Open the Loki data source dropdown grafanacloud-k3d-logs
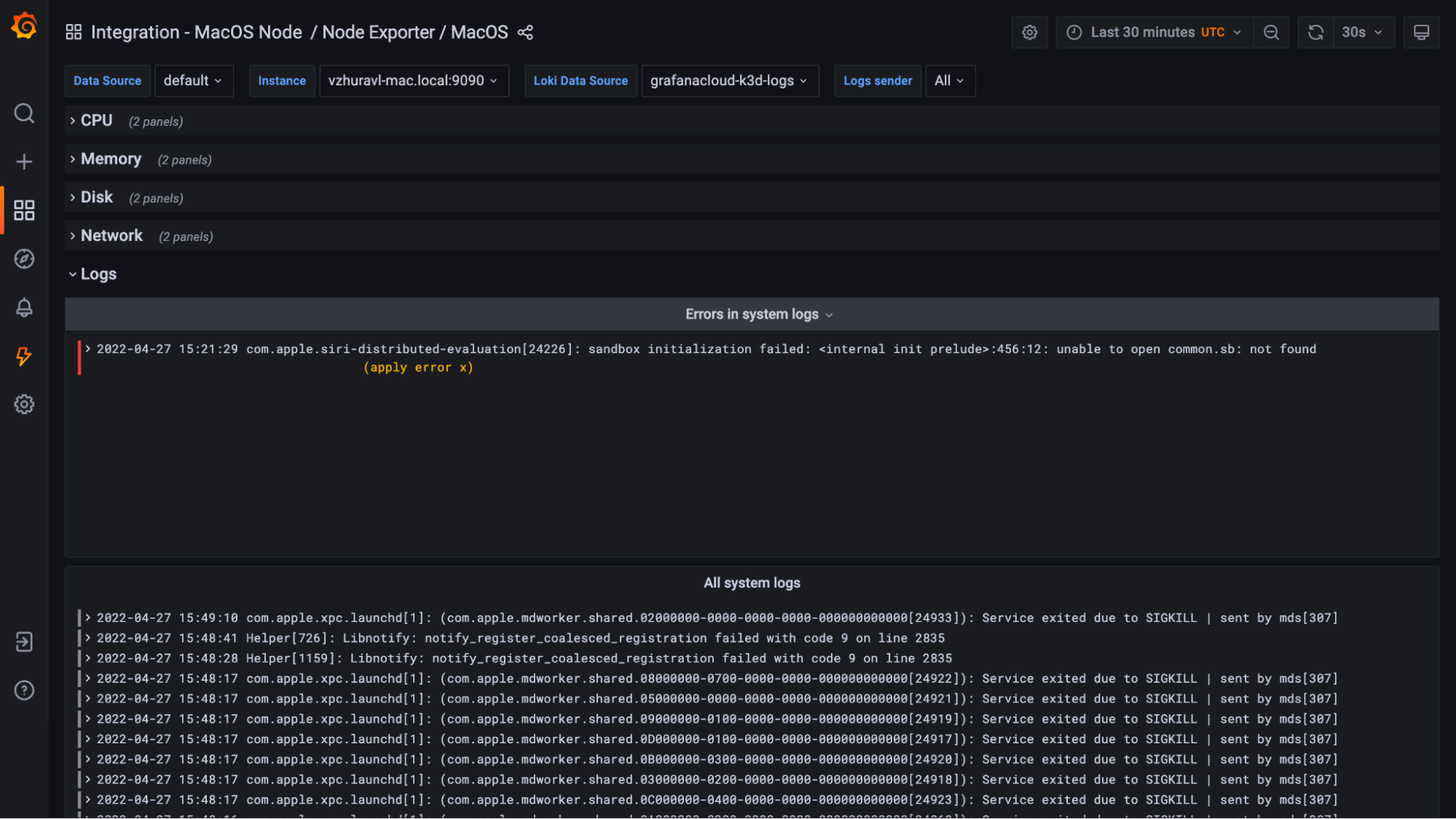Viewport: 1456px width, 819px height. coord(729,81)
